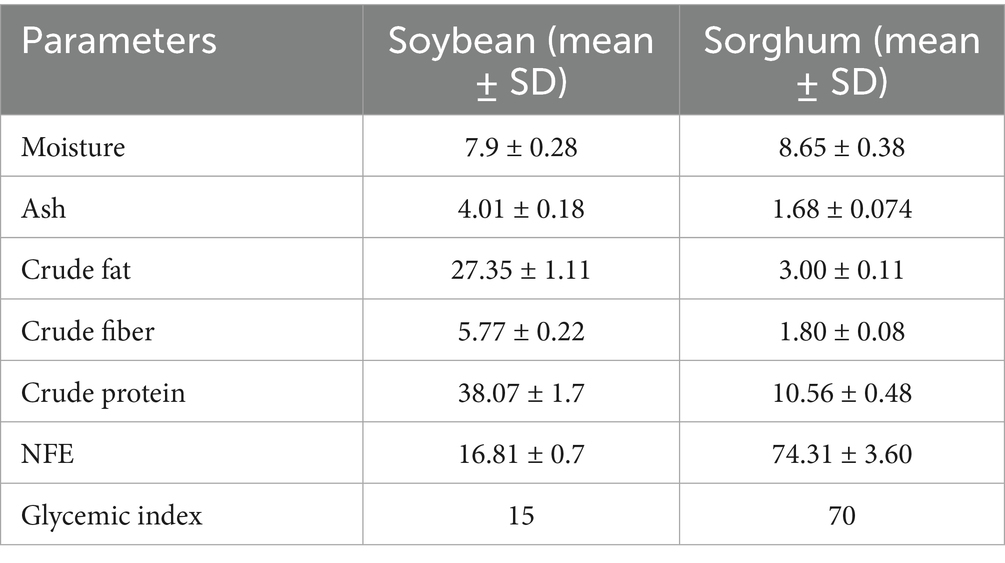Click the sorghum crude fiber value 1.80 ± 0.08

(x=841, y=331)
